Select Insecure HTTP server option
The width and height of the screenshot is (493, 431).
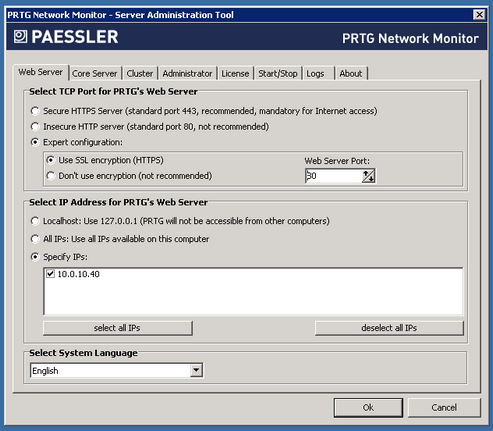coord(35,126)
